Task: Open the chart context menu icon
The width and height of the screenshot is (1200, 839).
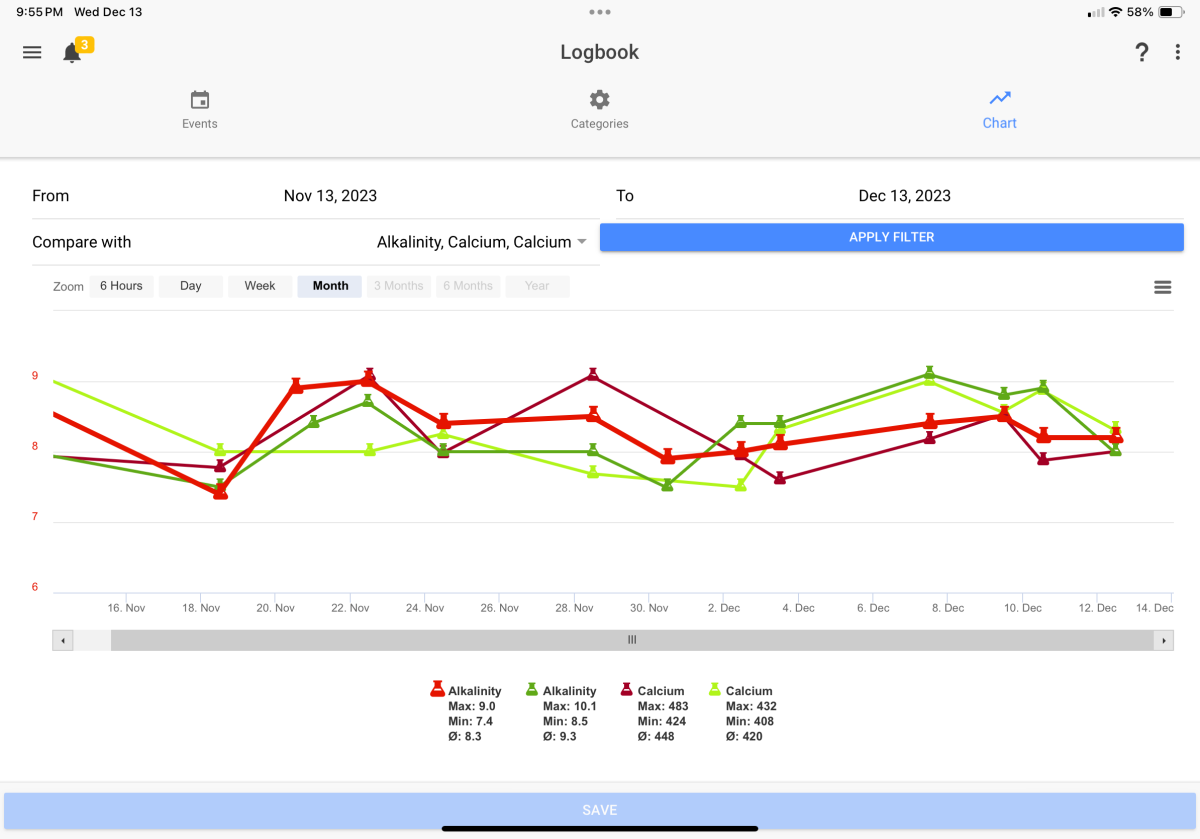Action: (1162, 287)
